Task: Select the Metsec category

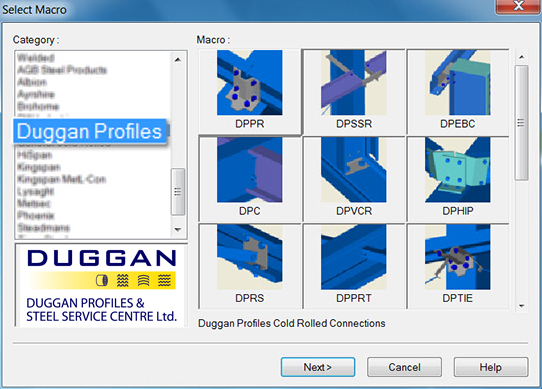Action: (x=34, y=203)
